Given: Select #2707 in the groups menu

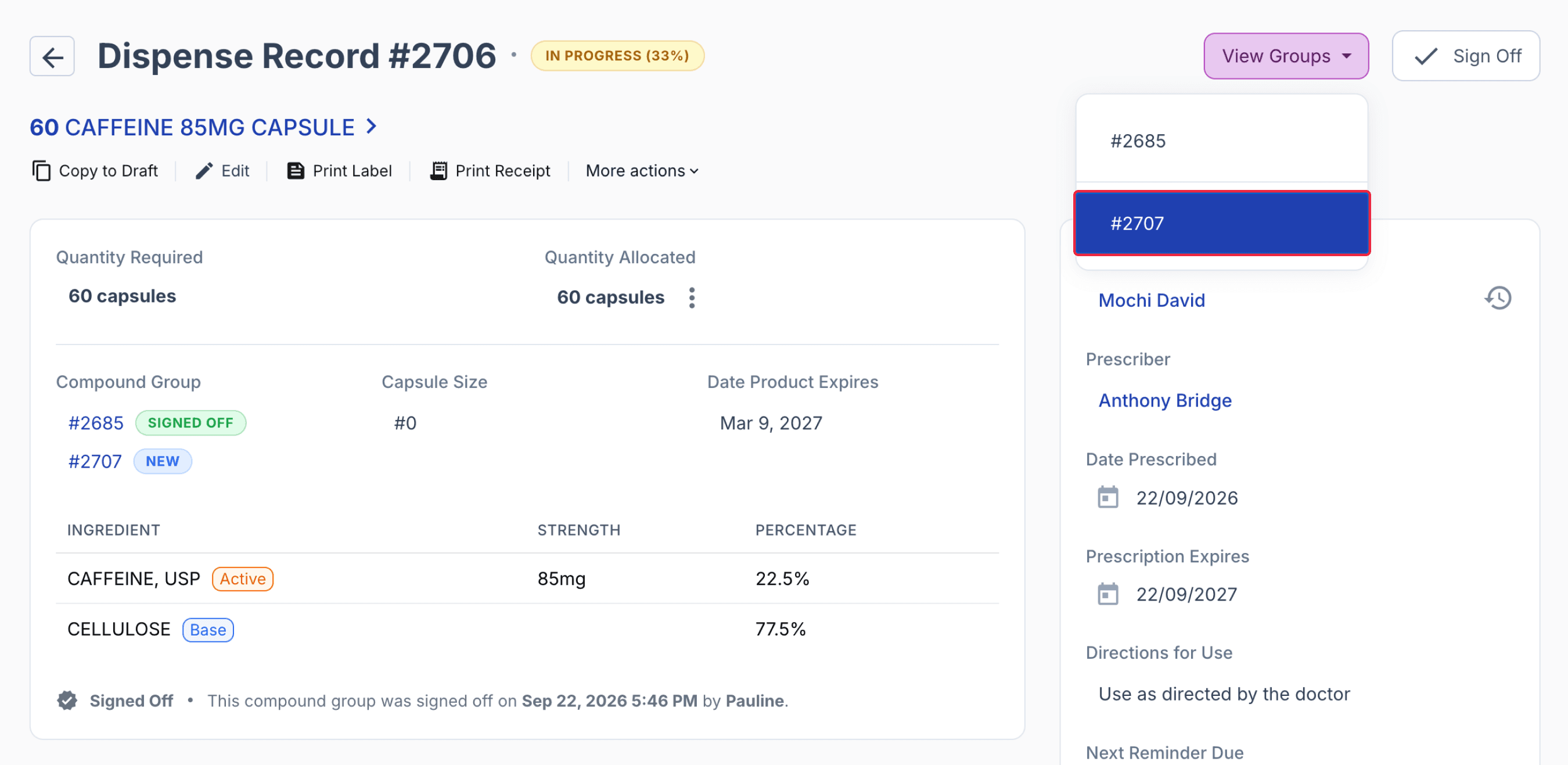Looking at the screenshot, I should (1222, 224).
